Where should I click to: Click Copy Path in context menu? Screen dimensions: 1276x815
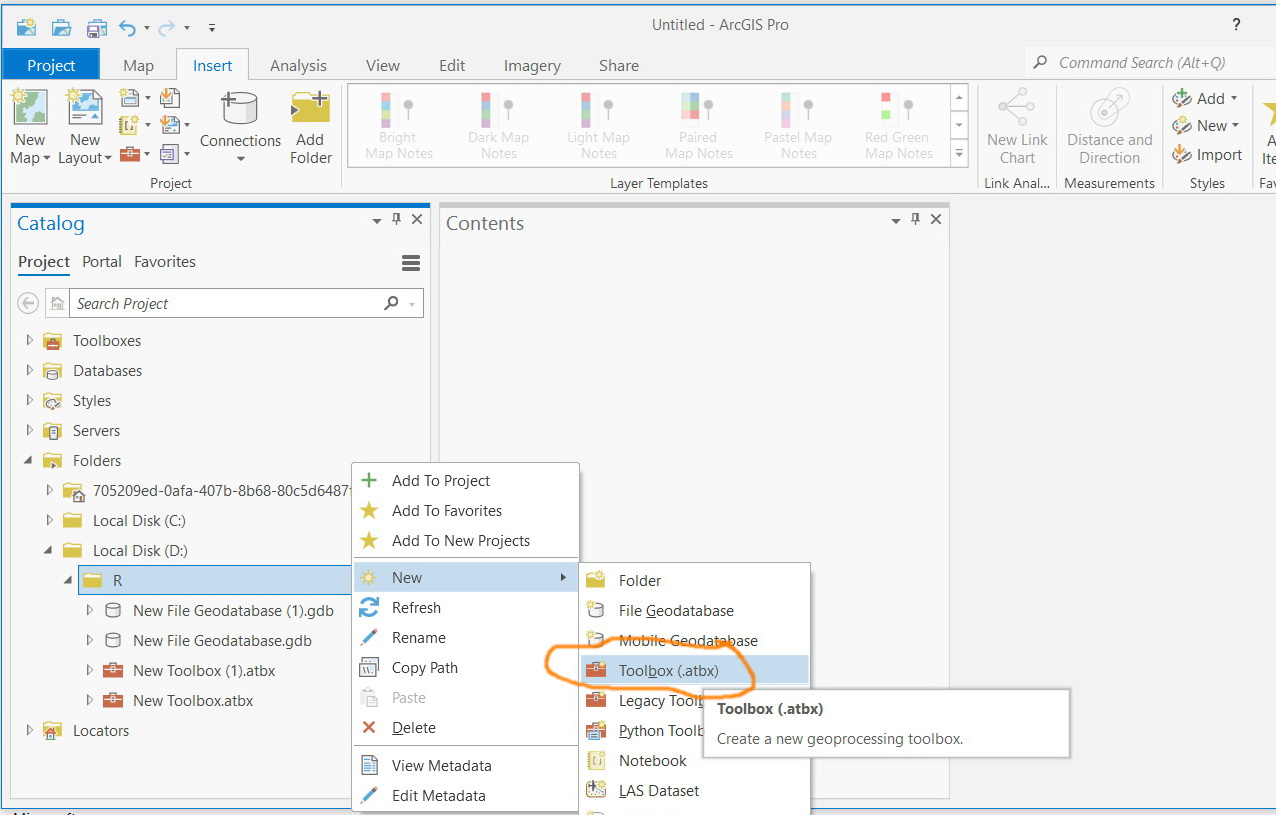point(466,668)
